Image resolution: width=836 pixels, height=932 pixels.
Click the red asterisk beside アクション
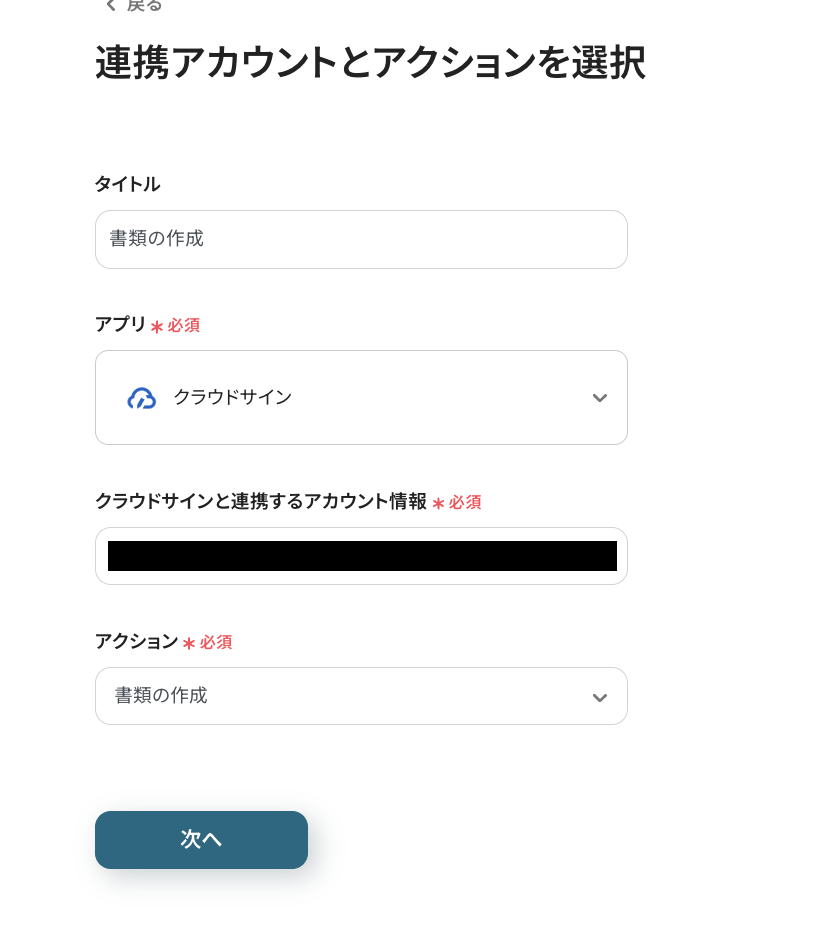pyautogui.click(x=189, y=643)
